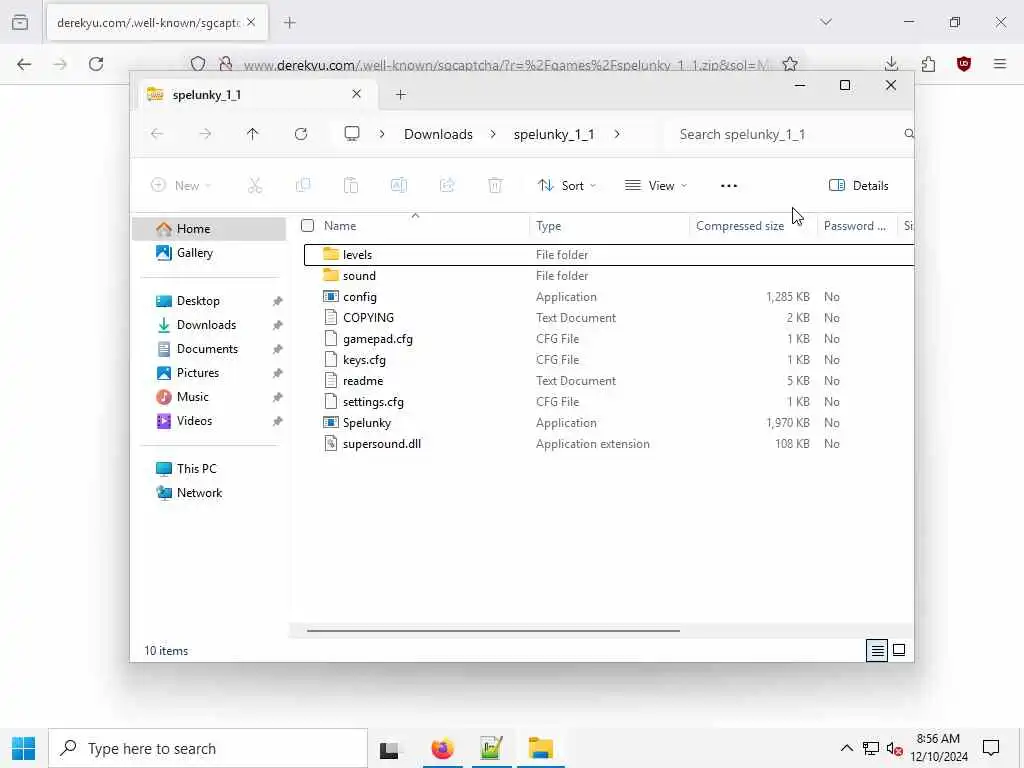1024x768 pixels.
Task: Click the search magnifier in Explorer
Action: click(908, 134)
